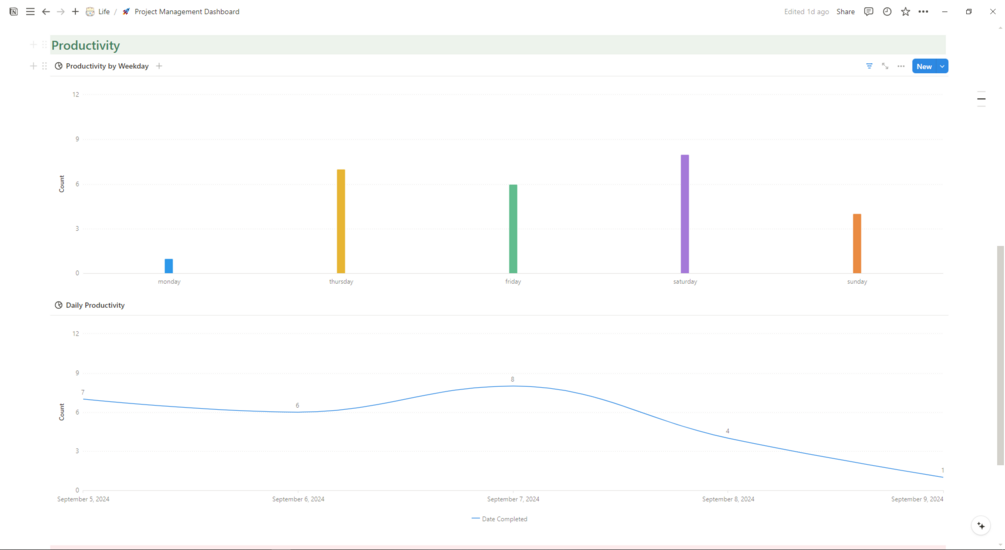Open the Notion AI sparkle button
The width and height of the screenshot is (1005, 550).
point(981,526)
